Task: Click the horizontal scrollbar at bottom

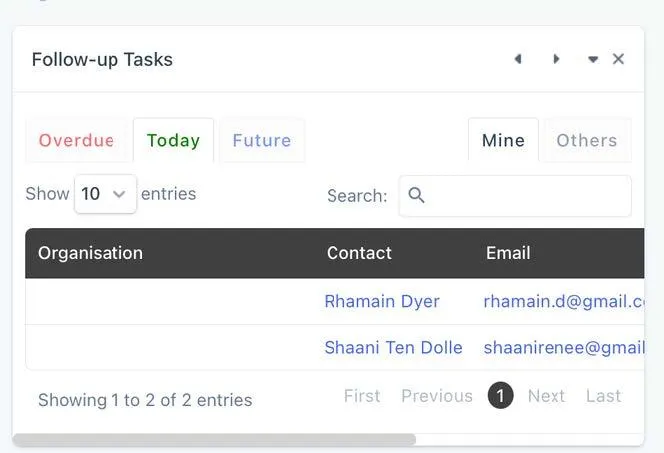Action: [x=214, y=439]
